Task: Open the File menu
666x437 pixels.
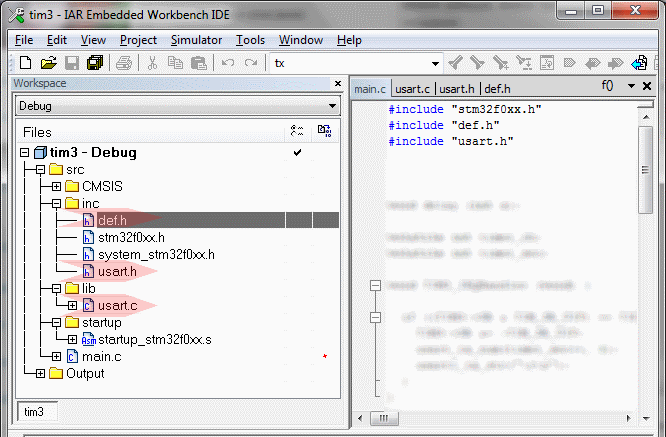Action: click(x=24, y=40)
